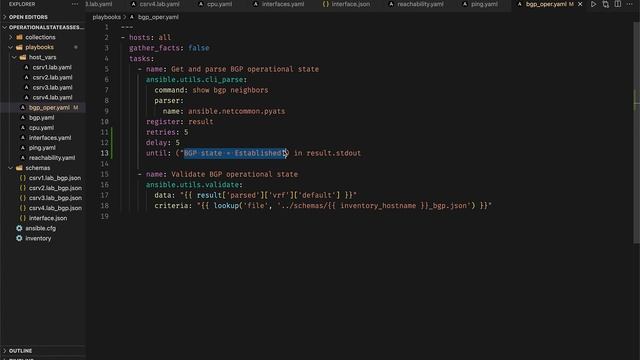Open bgp.yaml from the explorer

pos(41,118)
